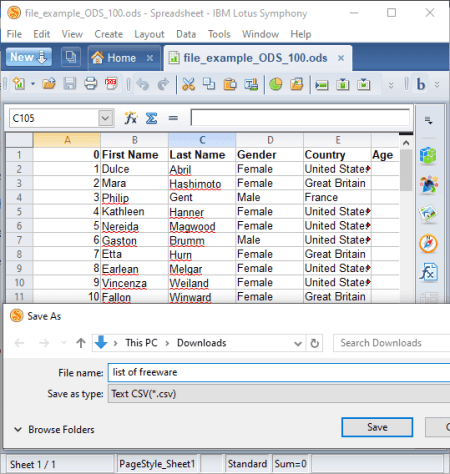450x474 pixels.
Task: Open the Function Wizard fx icon
Action: [131, 118]
